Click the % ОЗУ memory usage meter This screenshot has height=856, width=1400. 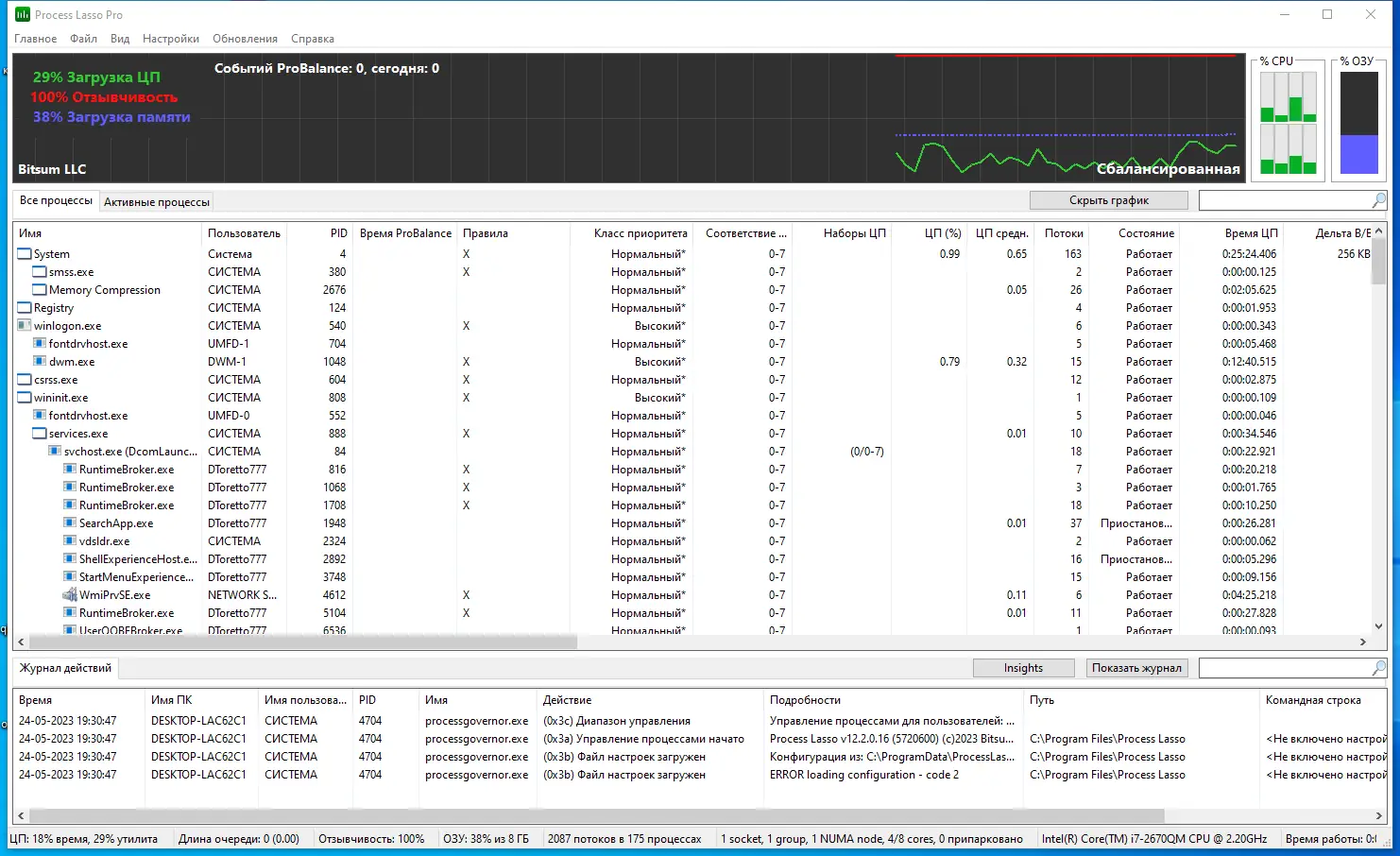[1359, 123]
